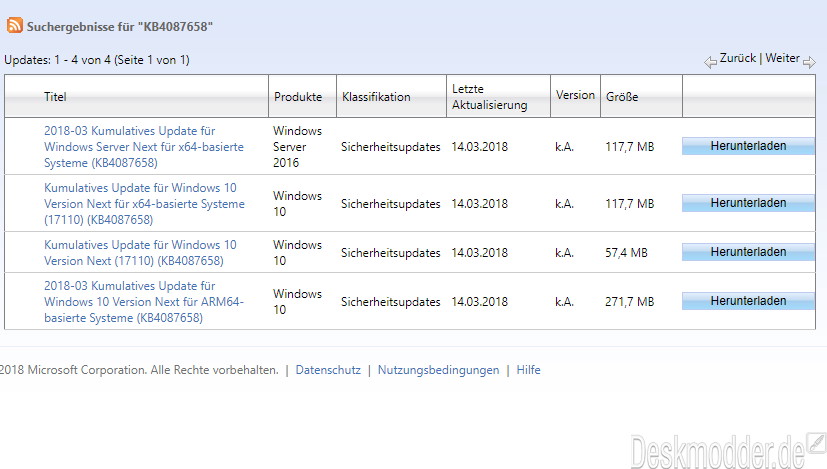
Task: Download the 271,7 MB ARM64 update
Action: point(748,301)
